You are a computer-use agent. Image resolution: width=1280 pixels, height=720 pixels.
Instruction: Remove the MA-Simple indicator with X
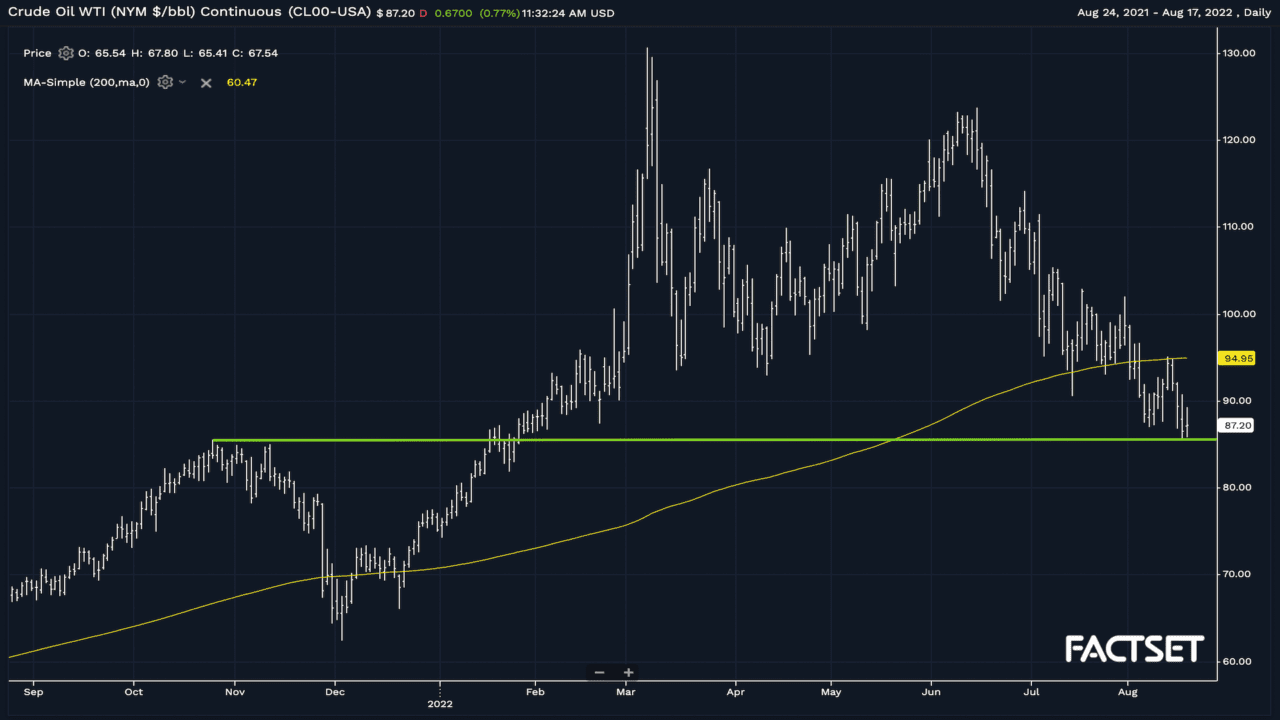206,82
